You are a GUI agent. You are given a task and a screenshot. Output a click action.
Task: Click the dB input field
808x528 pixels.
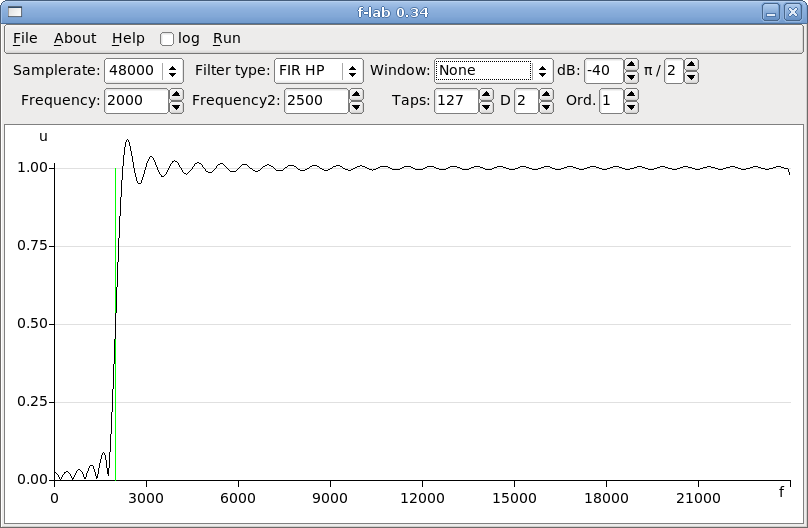604,71
